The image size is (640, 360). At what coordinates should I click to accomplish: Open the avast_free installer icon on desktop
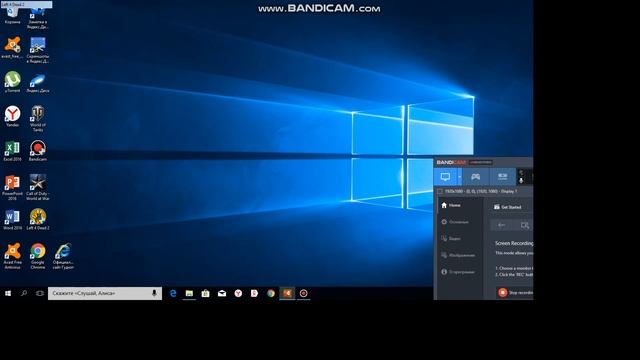point(12,48)
